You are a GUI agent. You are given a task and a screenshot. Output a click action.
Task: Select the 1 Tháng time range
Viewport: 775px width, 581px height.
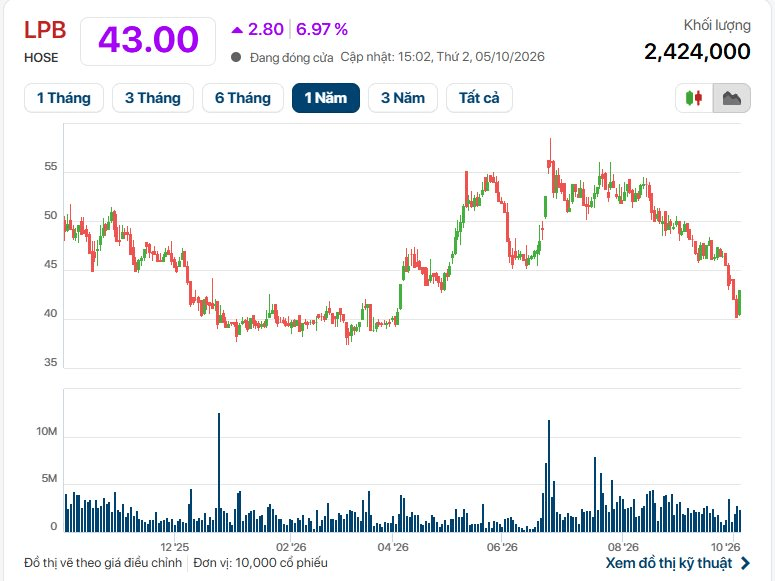pyautogui.click(x=64, y=98)
